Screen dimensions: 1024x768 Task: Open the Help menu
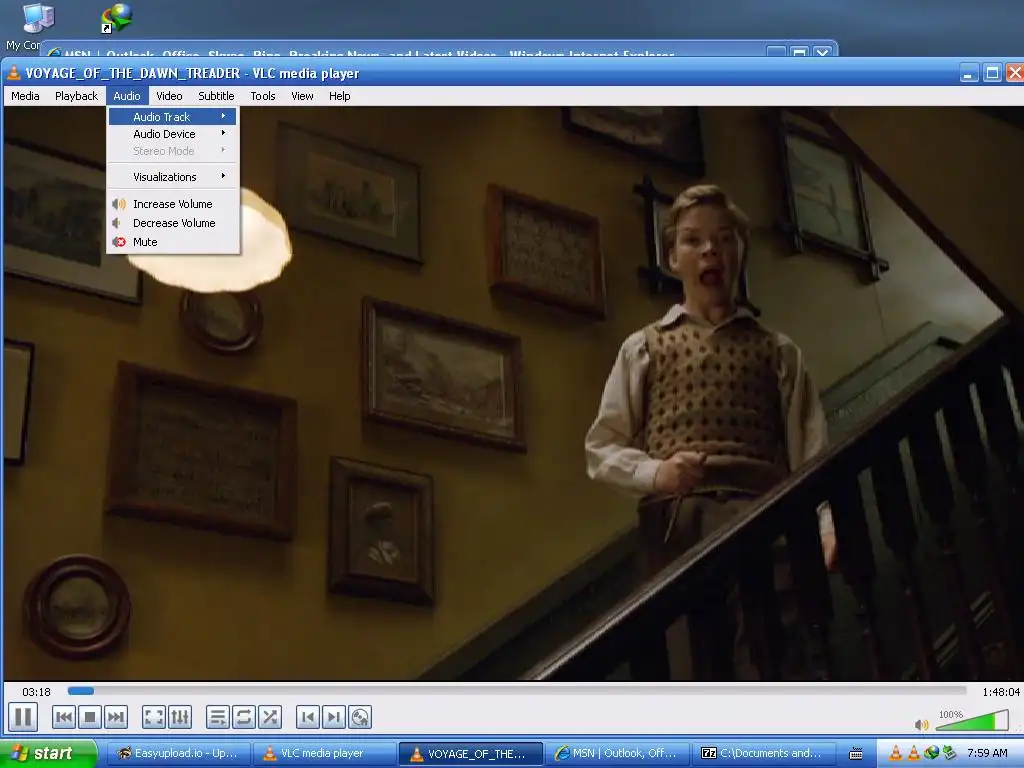click(340, 96)
